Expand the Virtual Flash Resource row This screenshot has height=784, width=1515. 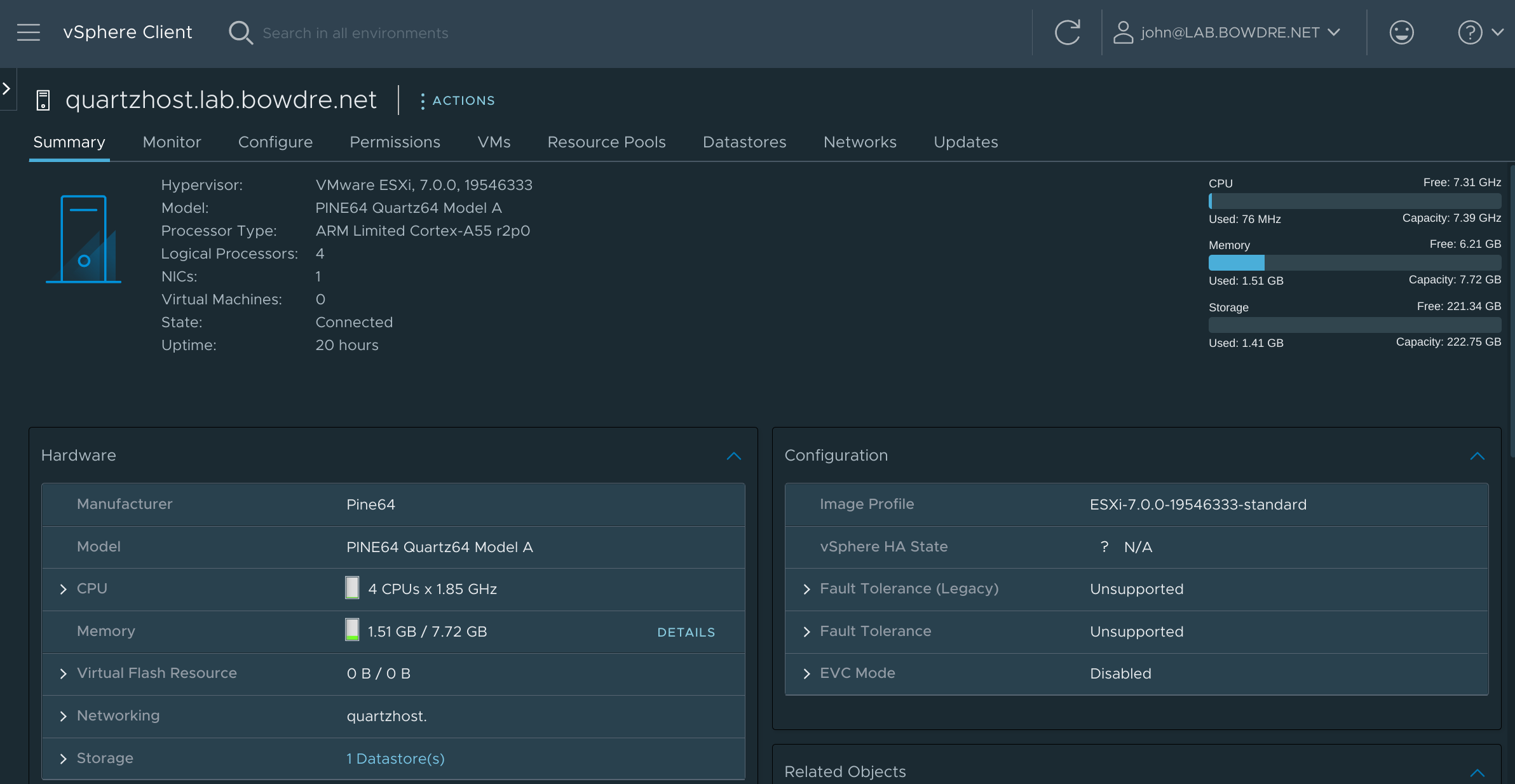[x=63, y=674]
